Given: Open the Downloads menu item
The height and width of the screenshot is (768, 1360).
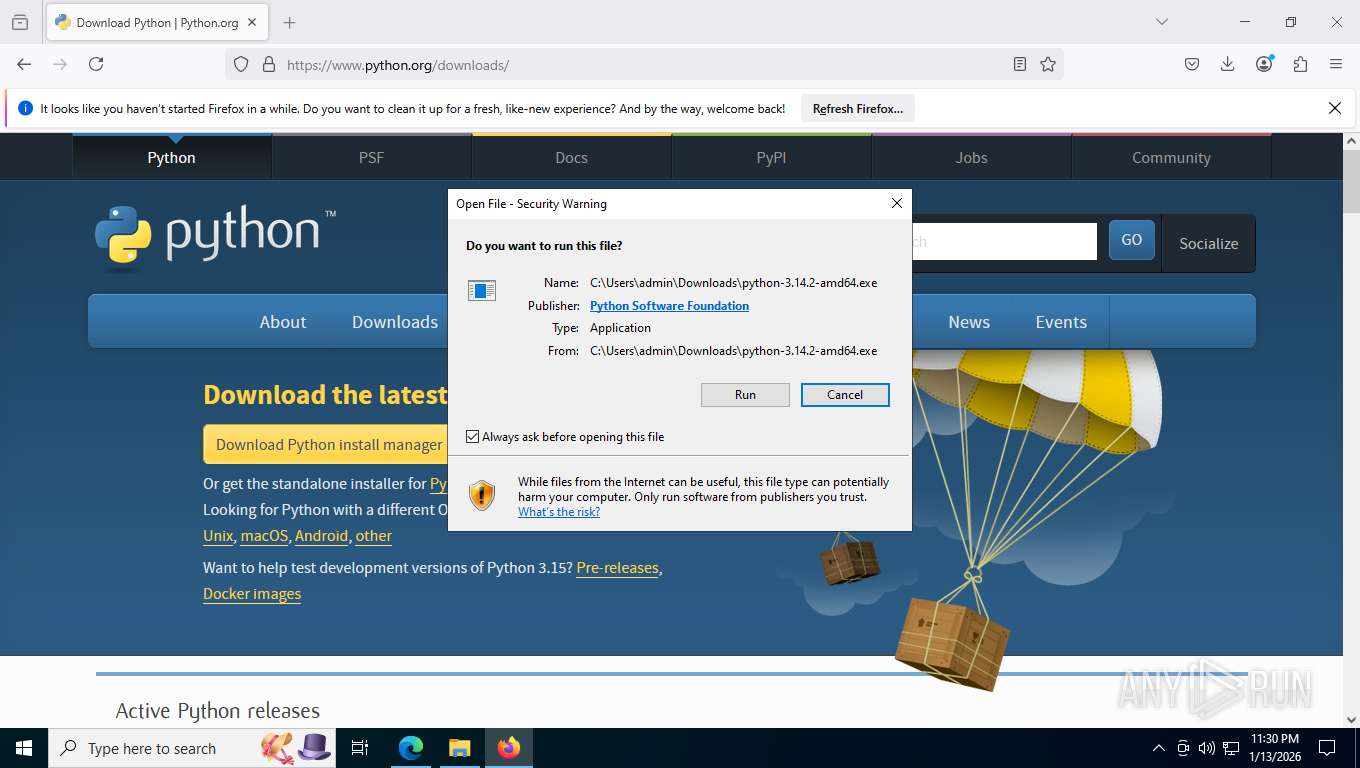Looking at the screenshot, I should 395,322.
